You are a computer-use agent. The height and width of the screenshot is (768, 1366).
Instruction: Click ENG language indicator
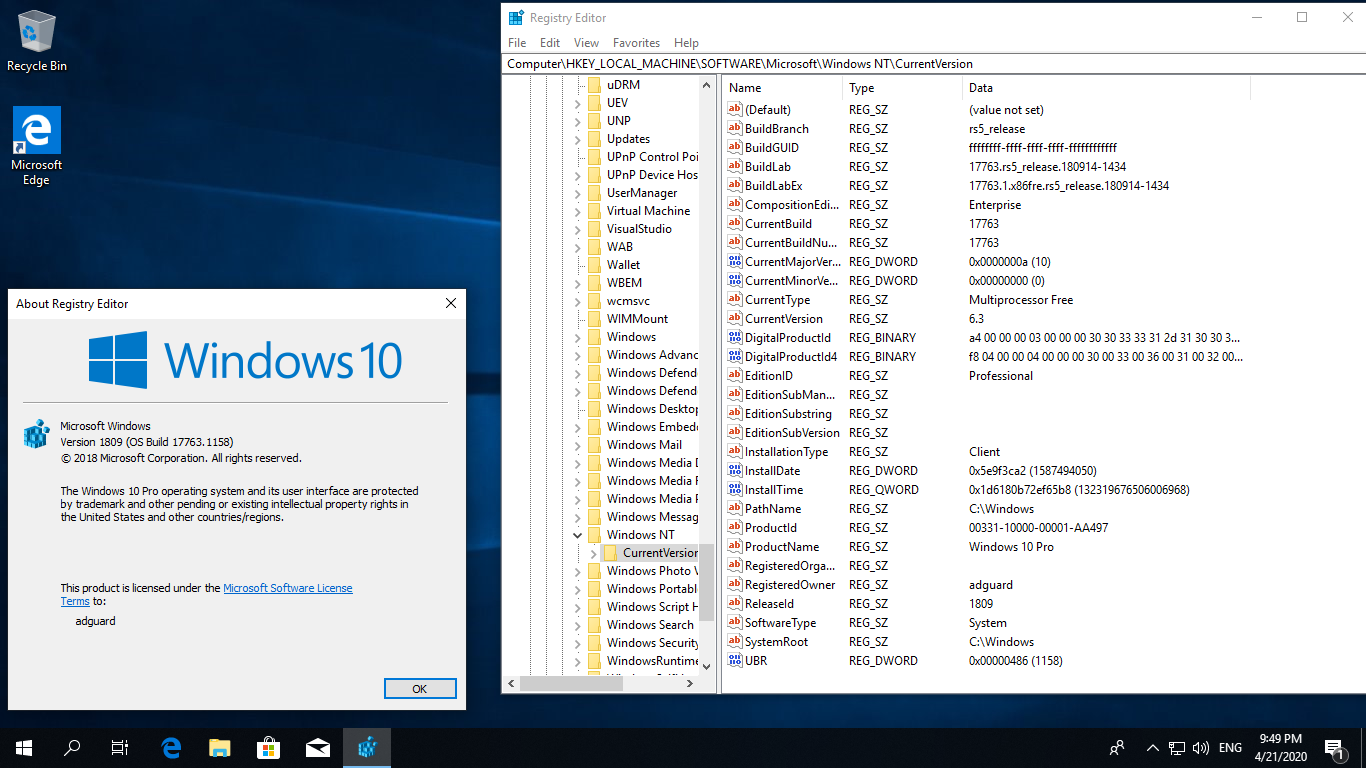pyautogui.click(x=1230, y=747)
